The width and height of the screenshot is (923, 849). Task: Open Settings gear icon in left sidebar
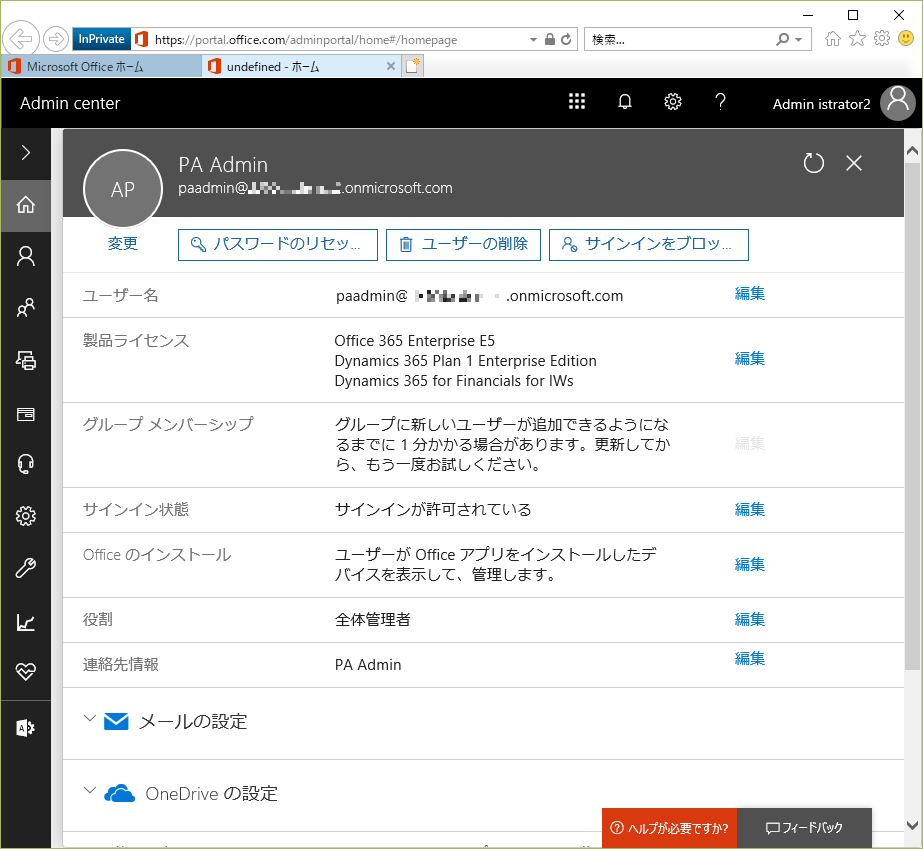pyautogui.click(x=25, y=516)
